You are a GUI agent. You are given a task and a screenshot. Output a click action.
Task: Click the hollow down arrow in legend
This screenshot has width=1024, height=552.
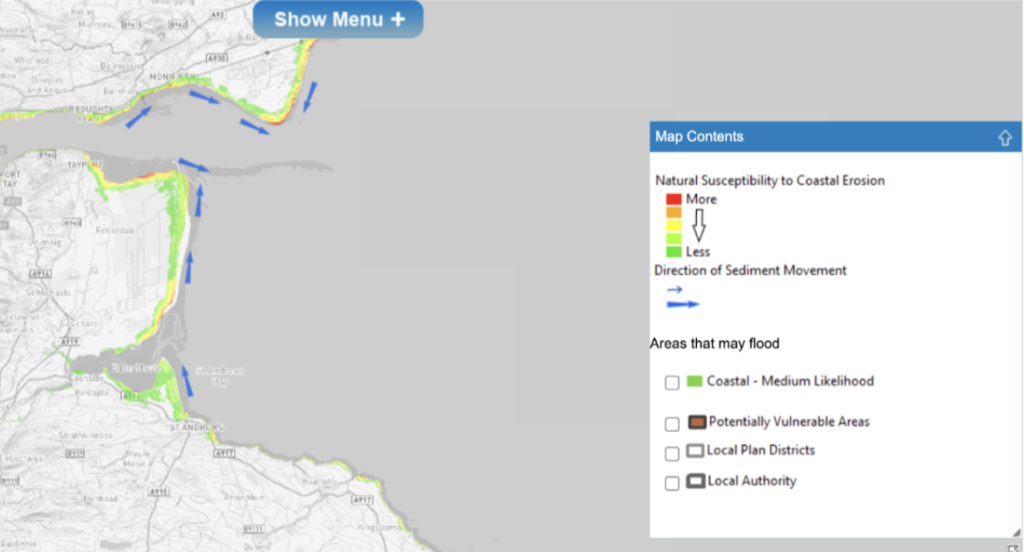699,226
